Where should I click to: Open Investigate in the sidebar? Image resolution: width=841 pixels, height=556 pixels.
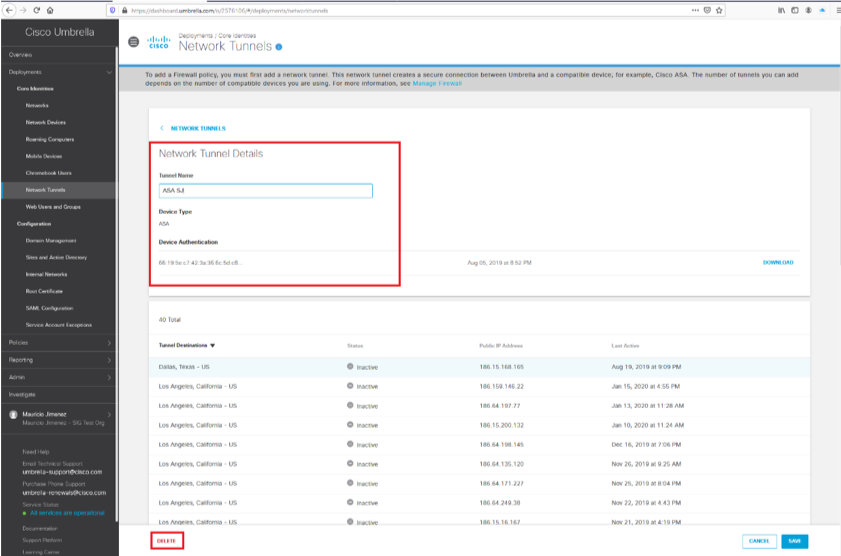pos(22,395)
